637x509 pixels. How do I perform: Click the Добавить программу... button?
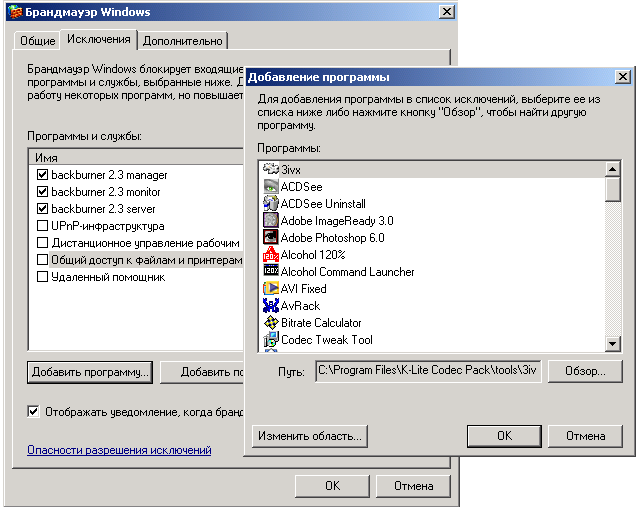click(x=90, y=372)
